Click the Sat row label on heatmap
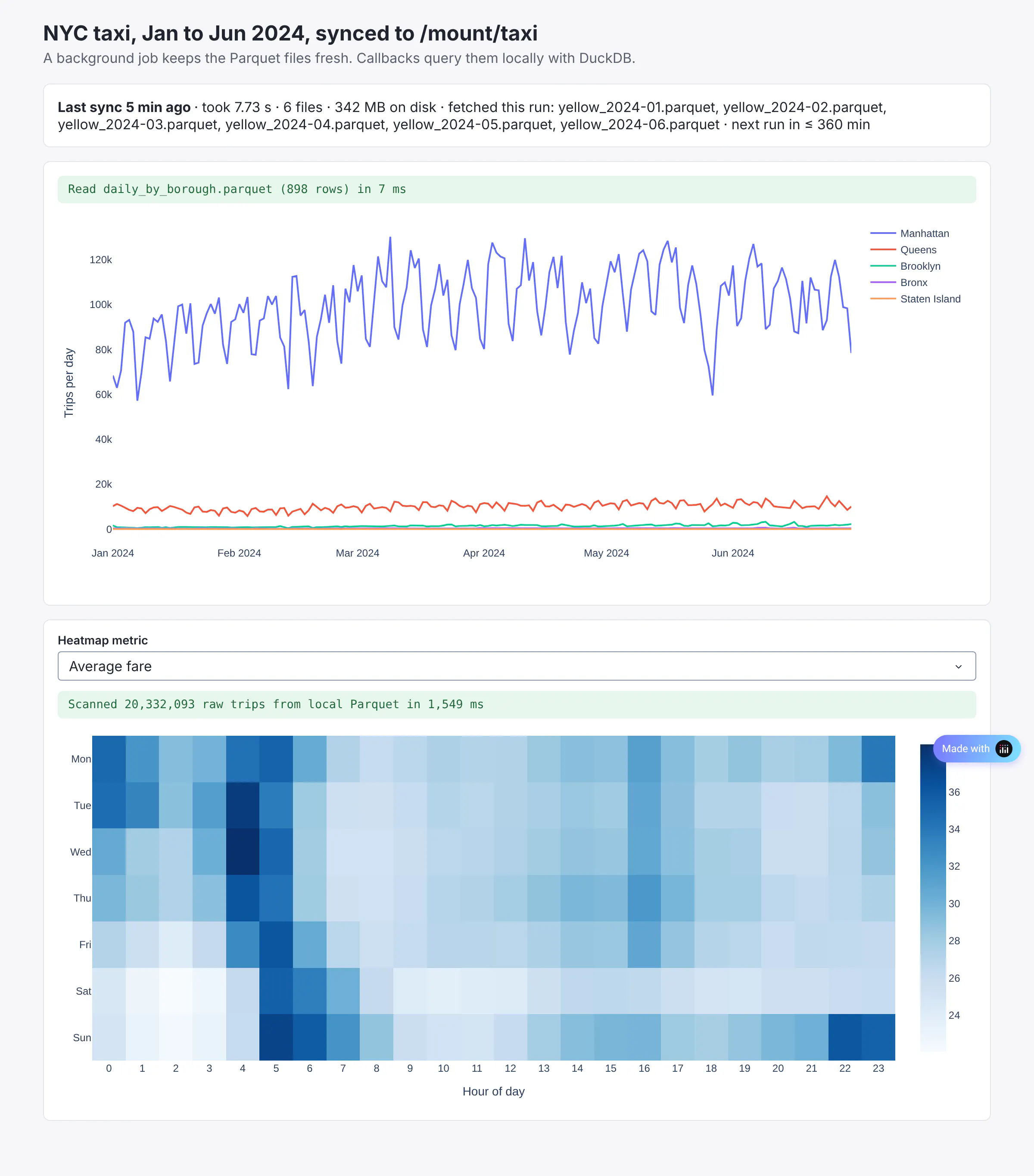Screen dimensions: 1034x1176 [x=84, y=991]
